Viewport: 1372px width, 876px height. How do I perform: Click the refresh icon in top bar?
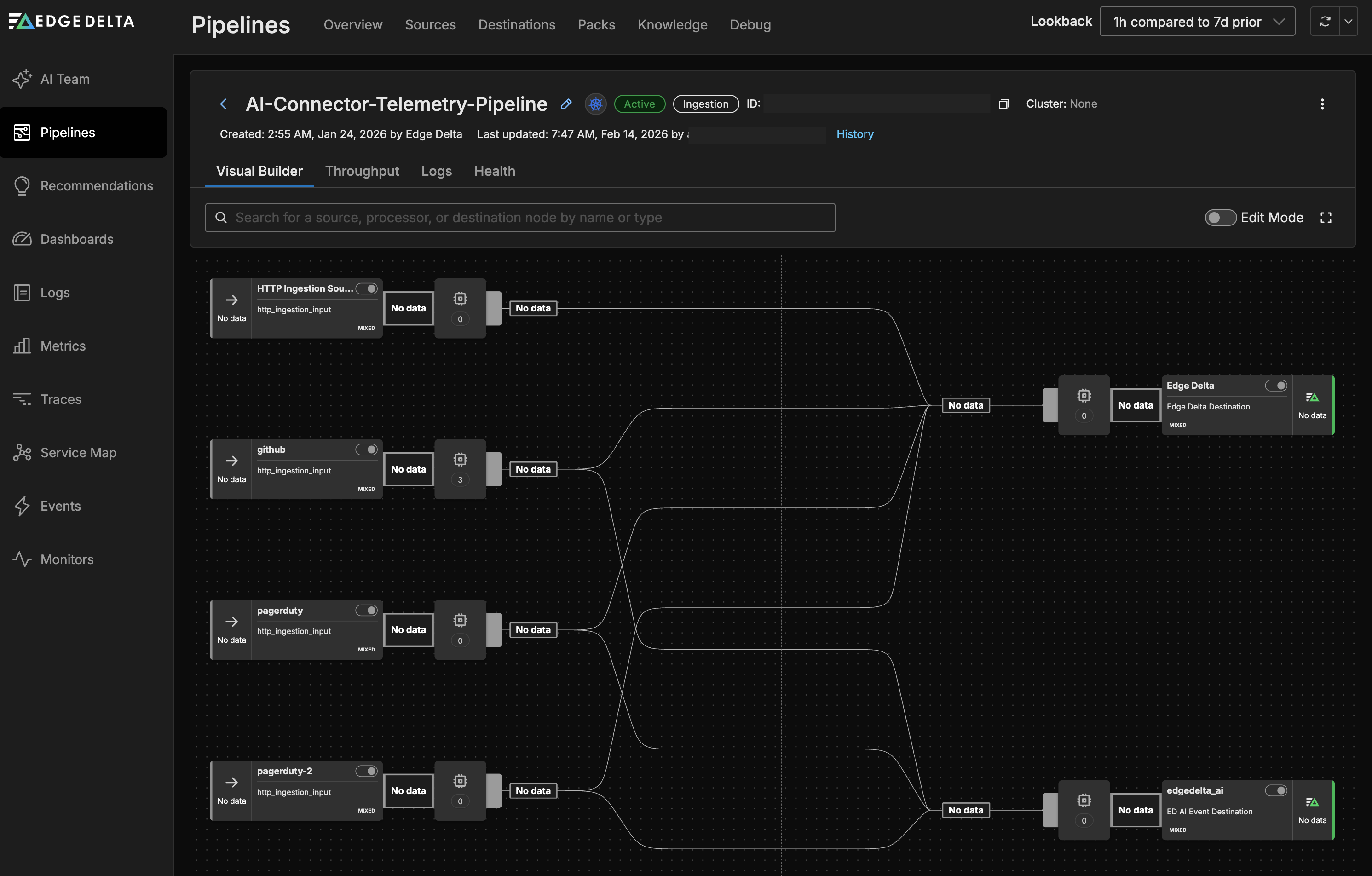[1325, 22]
